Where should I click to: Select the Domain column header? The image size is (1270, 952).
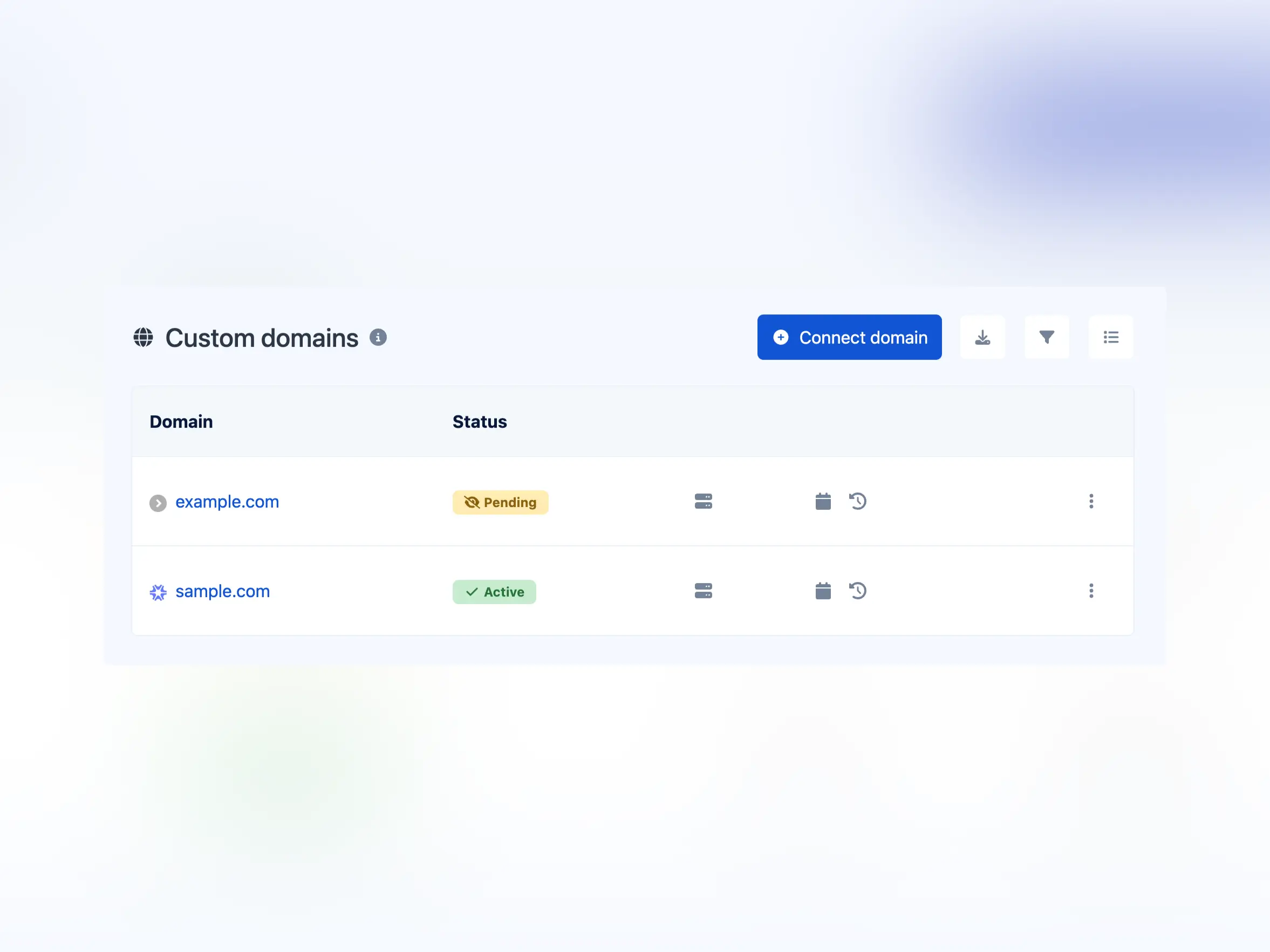[181, 421]
